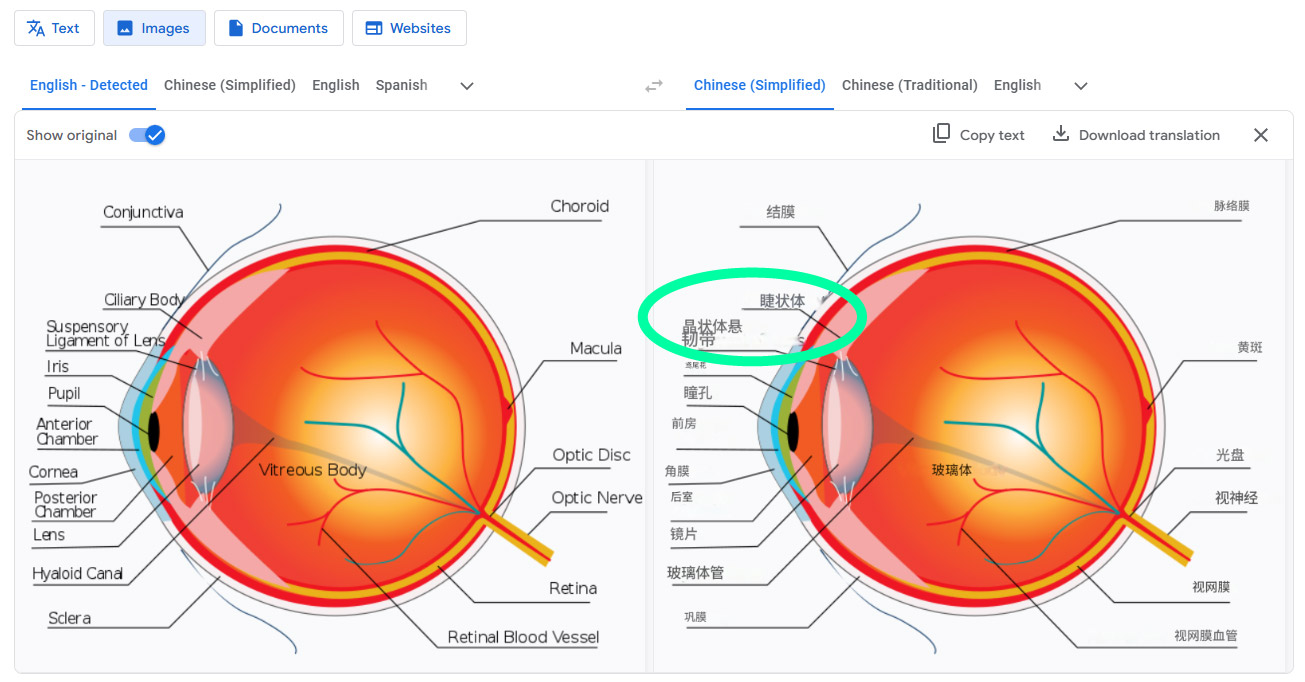The image size is (1305, 682).
Task: Open the target language dropdown chevron
Action: (1080, 87)
